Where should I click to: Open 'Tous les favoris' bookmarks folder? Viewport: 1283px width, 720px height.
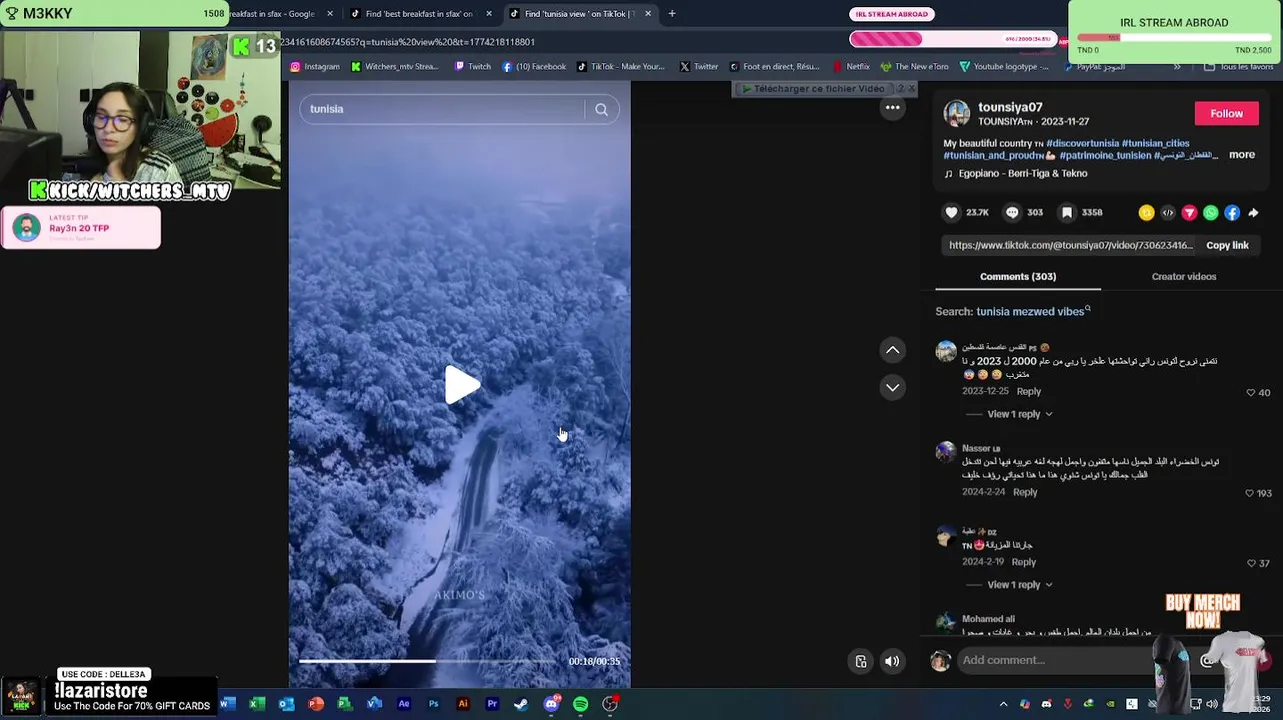click(x=1238, y=67)
